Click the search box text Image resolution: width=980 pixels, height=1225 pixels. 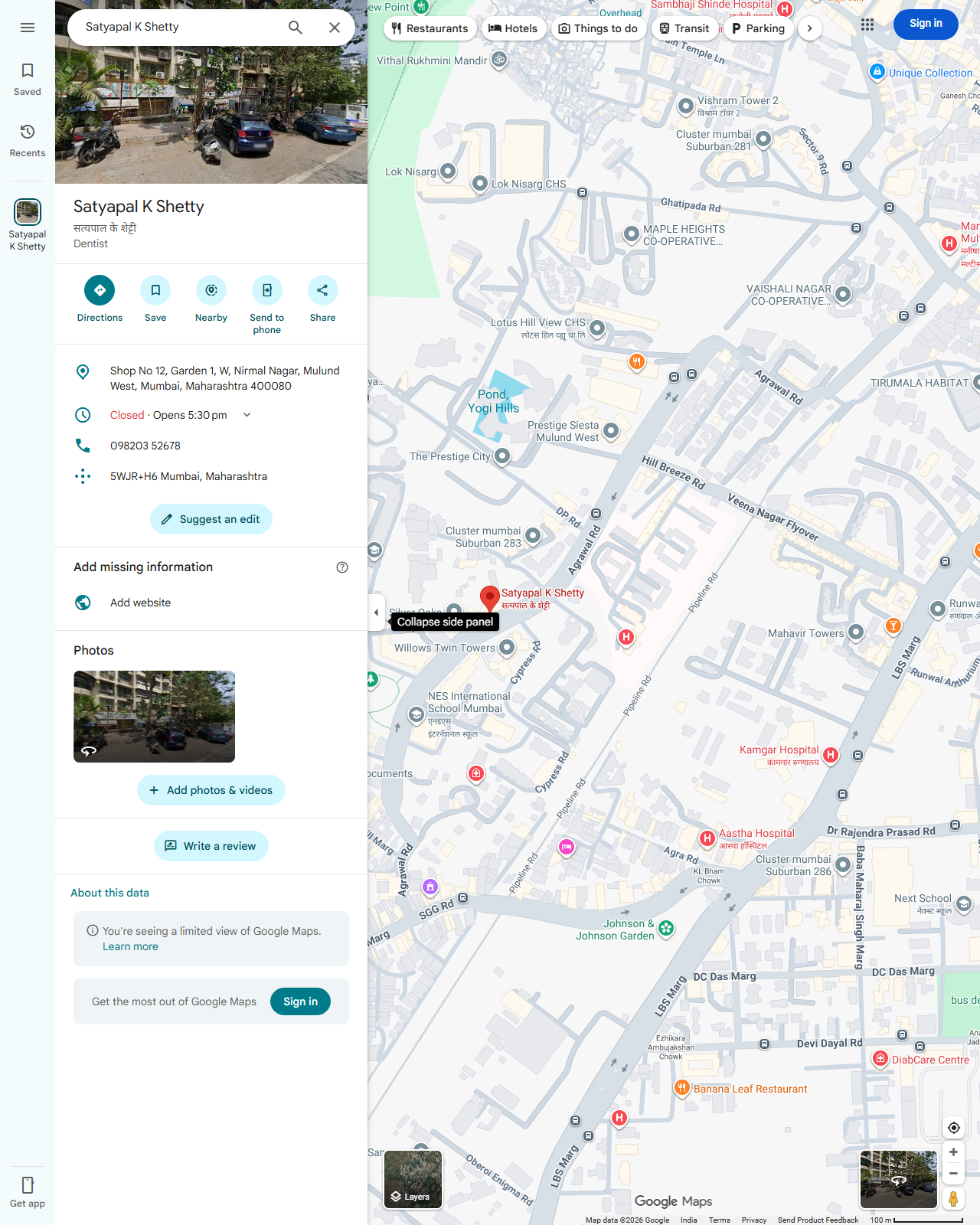click(x=132, y=27)
